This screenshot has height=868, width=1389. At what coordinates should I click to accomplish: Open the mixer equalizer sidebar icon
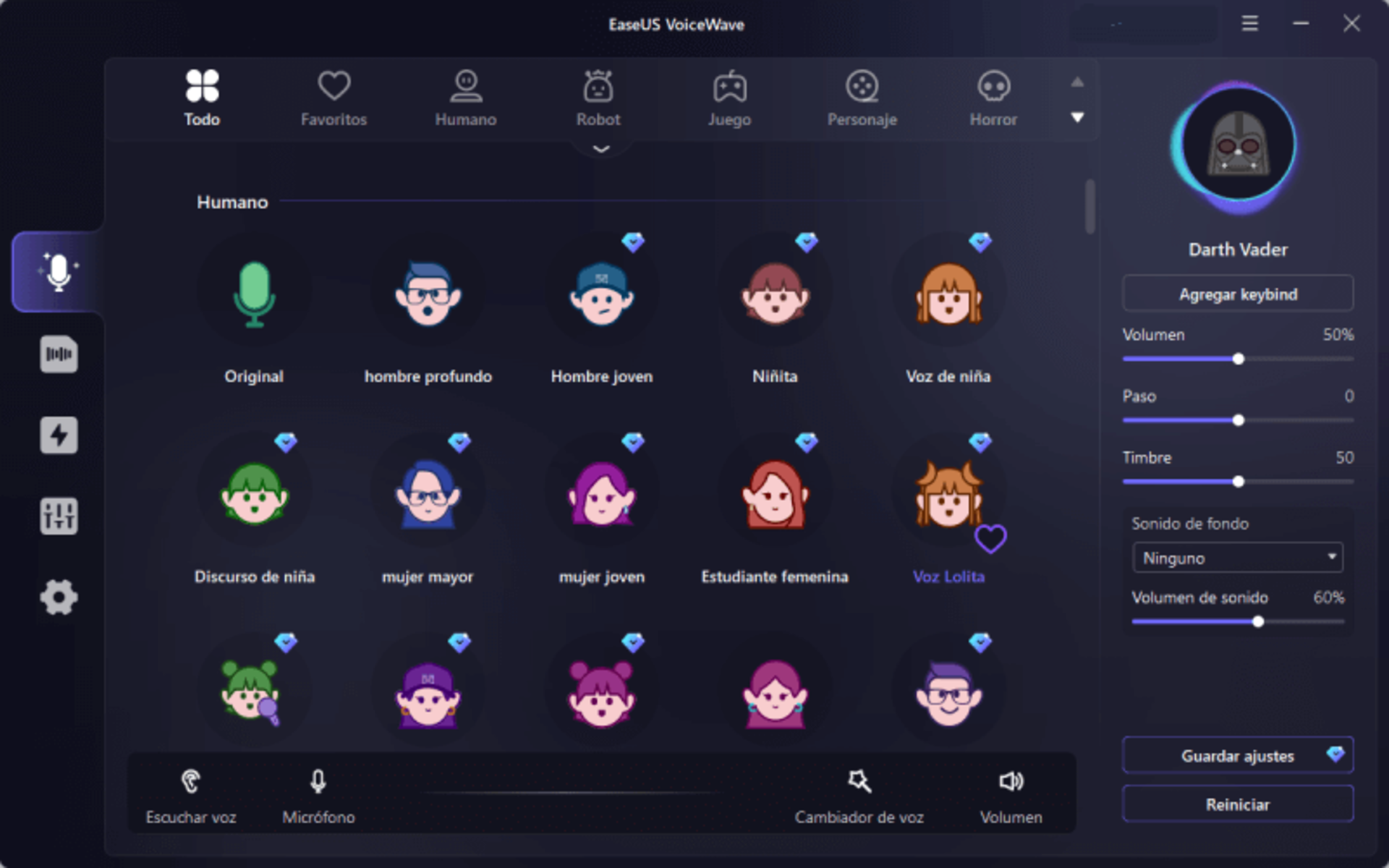pos(59,516)
